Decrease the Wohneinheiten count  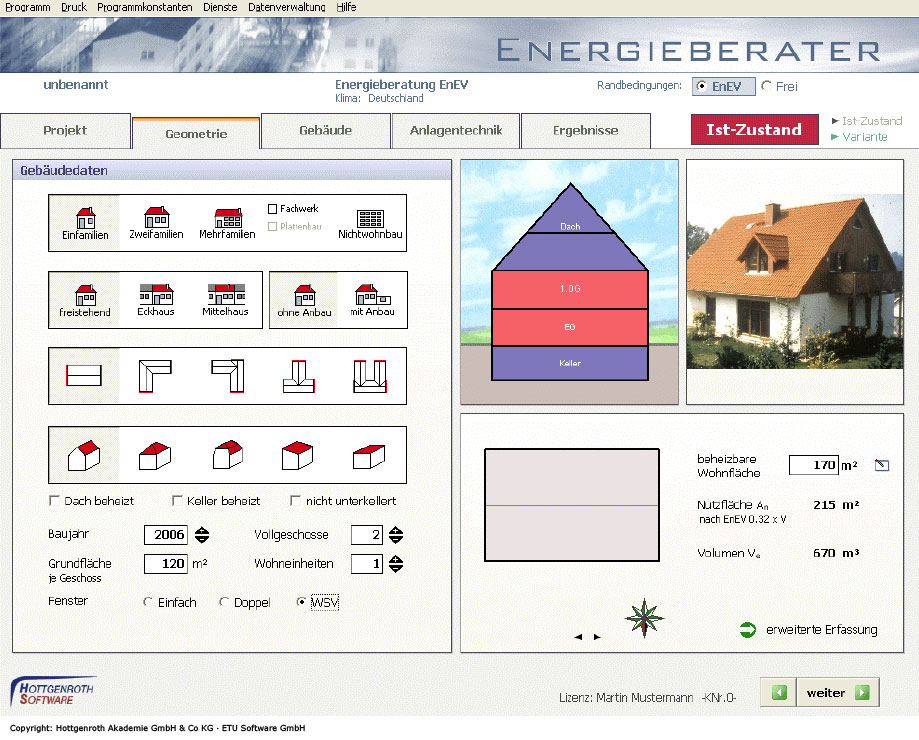point(396,568)
